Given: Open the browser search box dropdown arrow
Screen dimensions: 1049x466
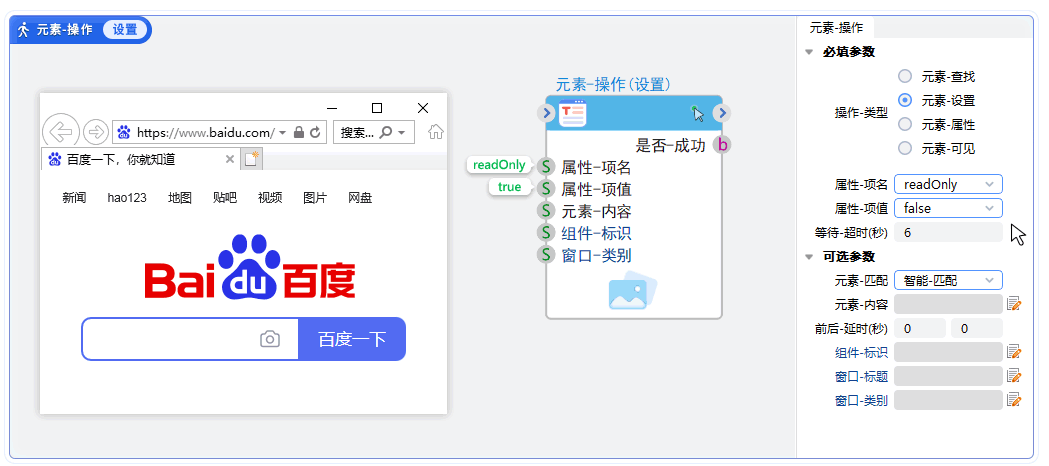Looking at the screenshot, I should [x=401, y=133].
